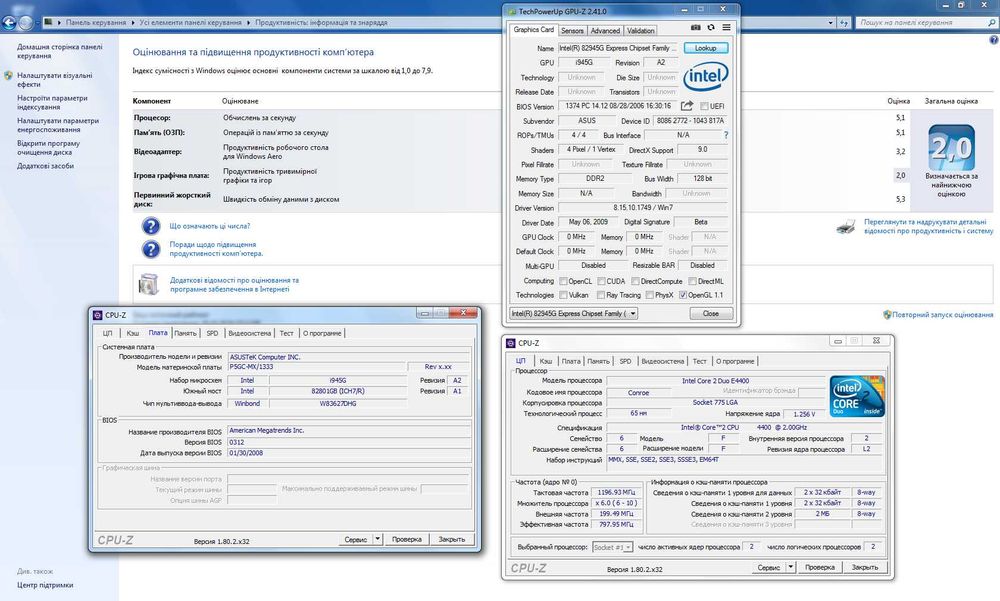Switch to the Sensors tab in GPU-Z
1000x601 pixels.
click(x=572, y=31)
